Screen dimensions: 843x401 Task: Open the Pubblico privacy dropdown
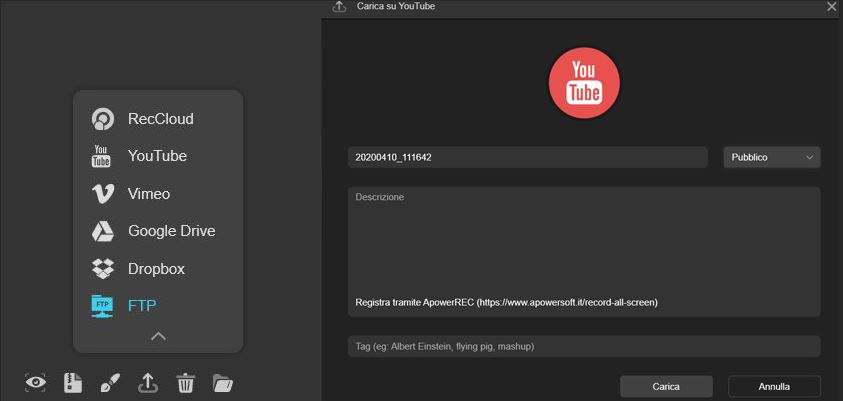pyautogui.click(x=771, y=157)
